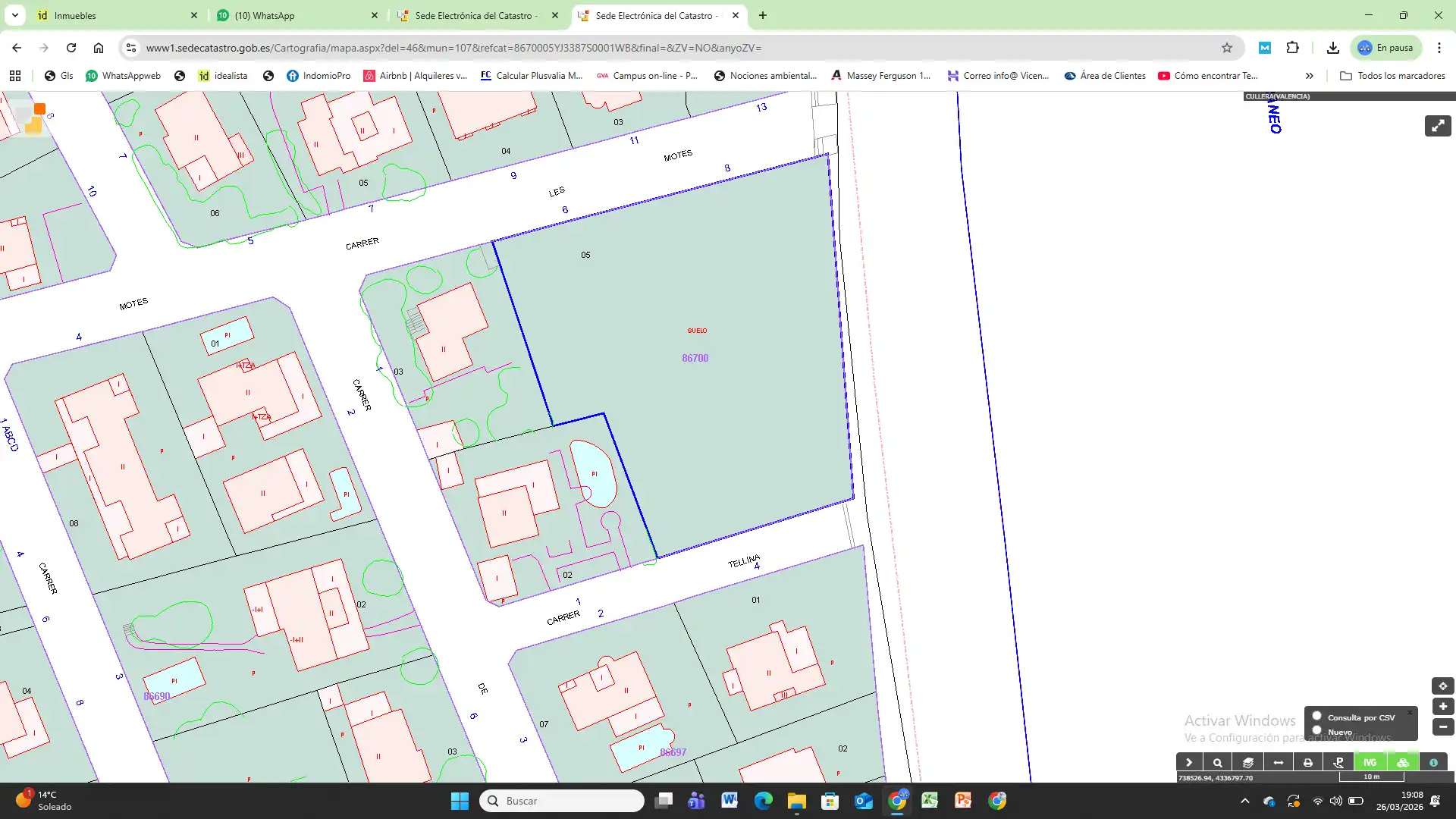Screen dimensions: 1456x819
Task: Open the browser tab search dropdown
Action: coord(15,15)
